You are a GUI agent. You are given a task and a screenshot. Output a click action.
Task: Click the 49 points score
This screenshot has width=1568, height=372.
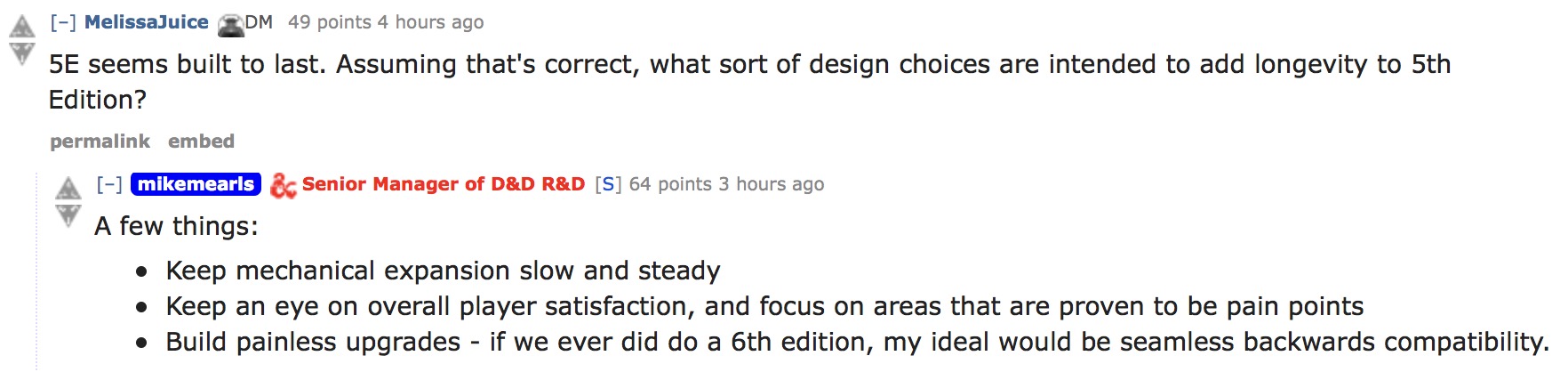330,22
